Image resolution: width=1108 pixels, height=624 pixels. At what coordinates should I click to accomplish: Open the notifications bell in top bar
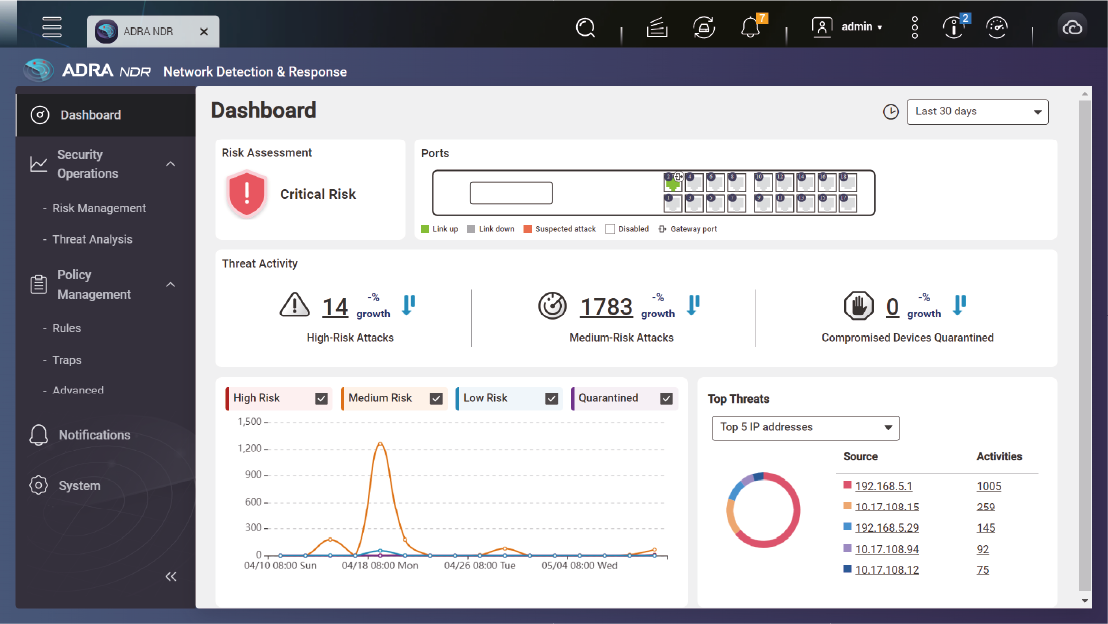(x=750, y=28)
